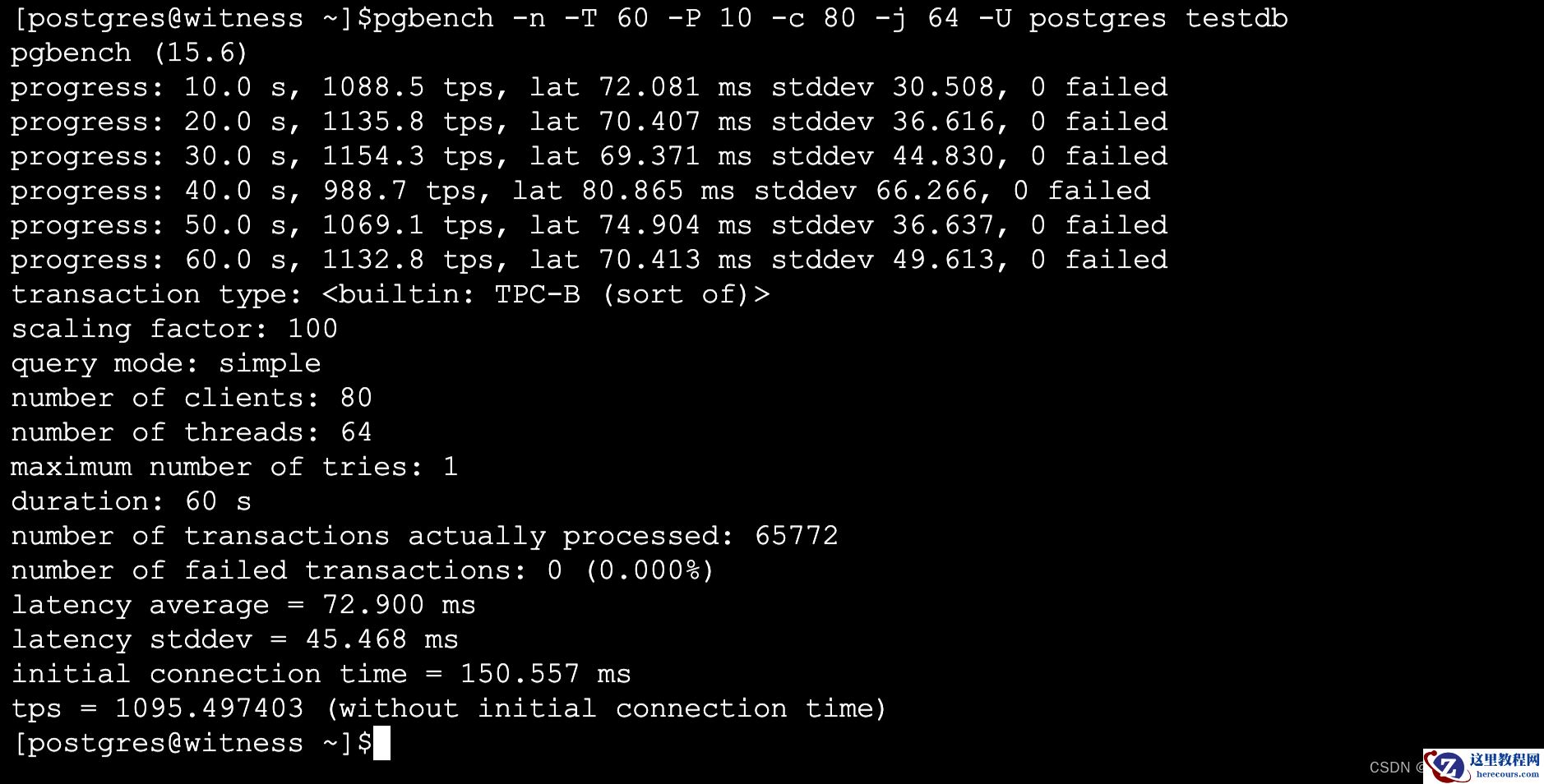This screenshot has width=1544, height=784.
Task: Click the CSDN watermark text
Action: 1389,768
